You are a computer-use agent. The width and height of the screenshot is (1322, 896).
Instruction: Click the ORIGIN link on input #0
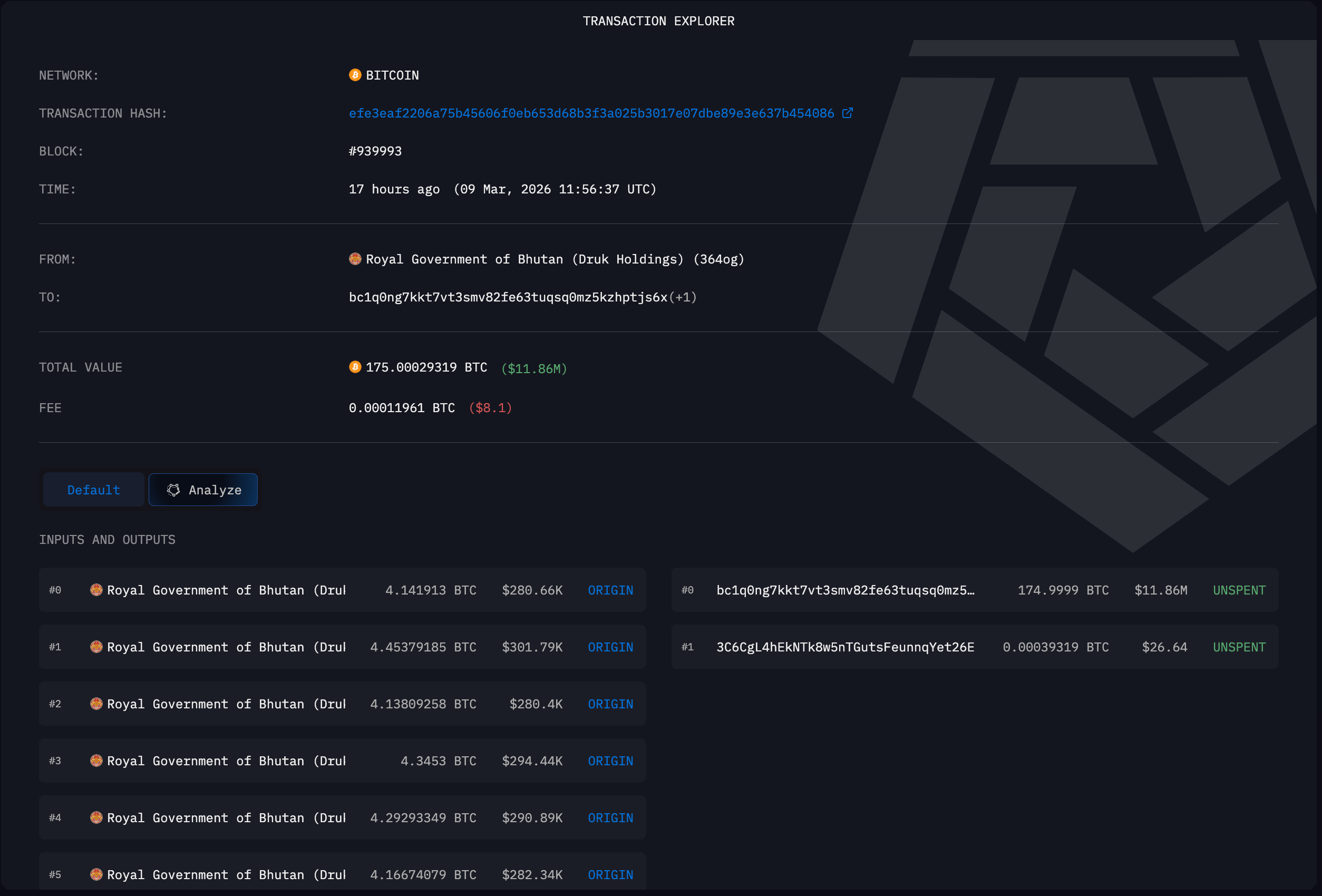[610, 590]
